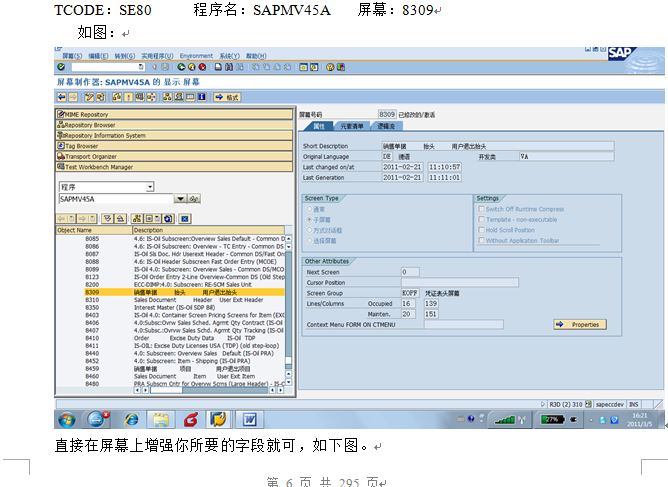This screenshot has width=668, height=487.
Task: Click the Next Screen input field
Action: point(410,272)
